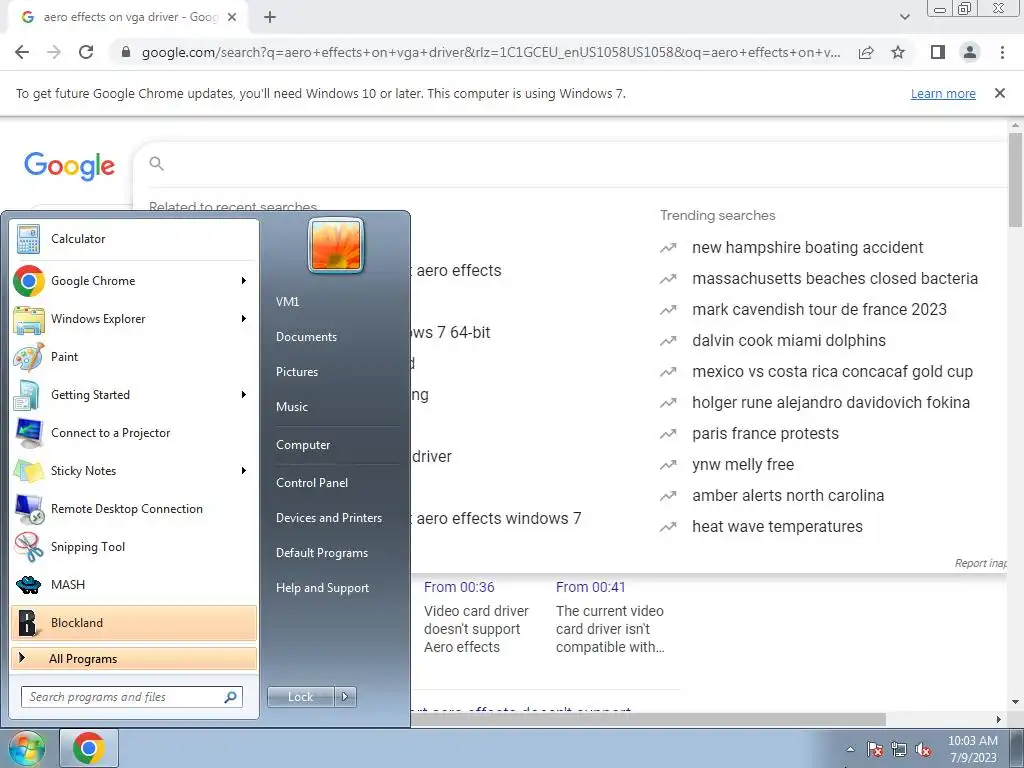Open Chrome profile avatar
The width and height of the screenshot is (1024, 768).
(970, 52)
